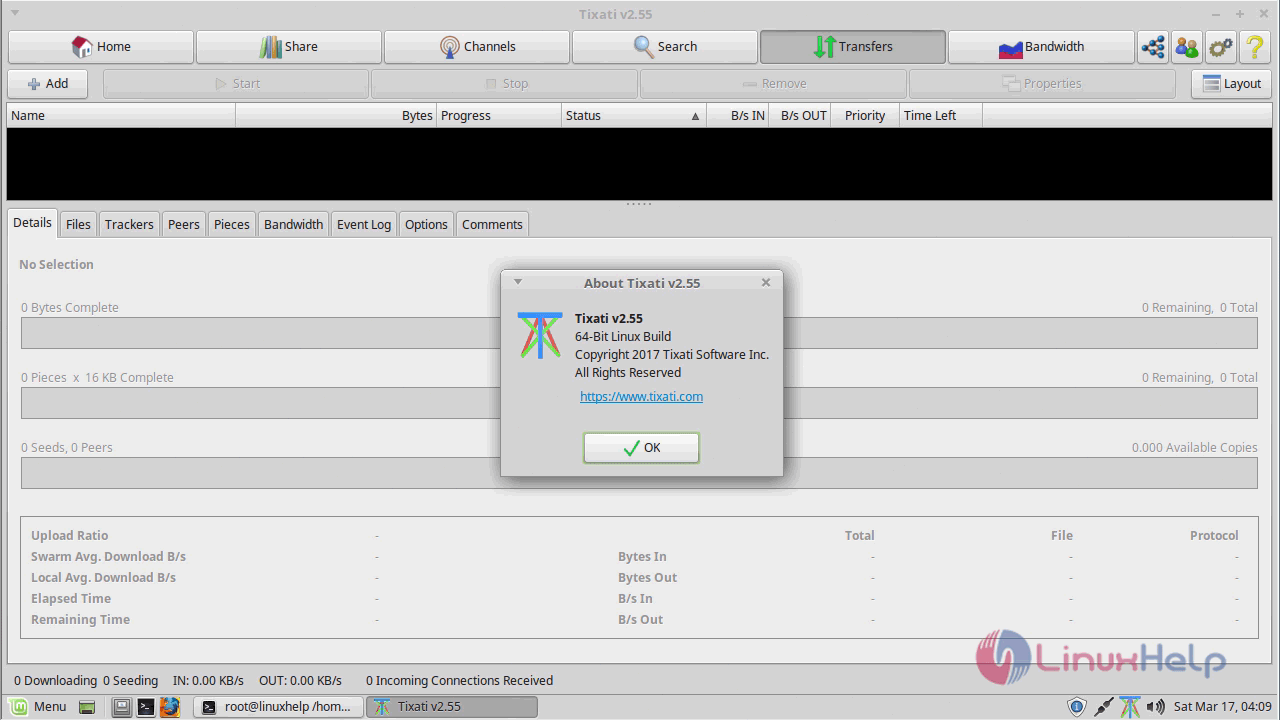Click the Tixati logo in About dialog
The image size is (1280, 720).
click(x=540, y=335)
